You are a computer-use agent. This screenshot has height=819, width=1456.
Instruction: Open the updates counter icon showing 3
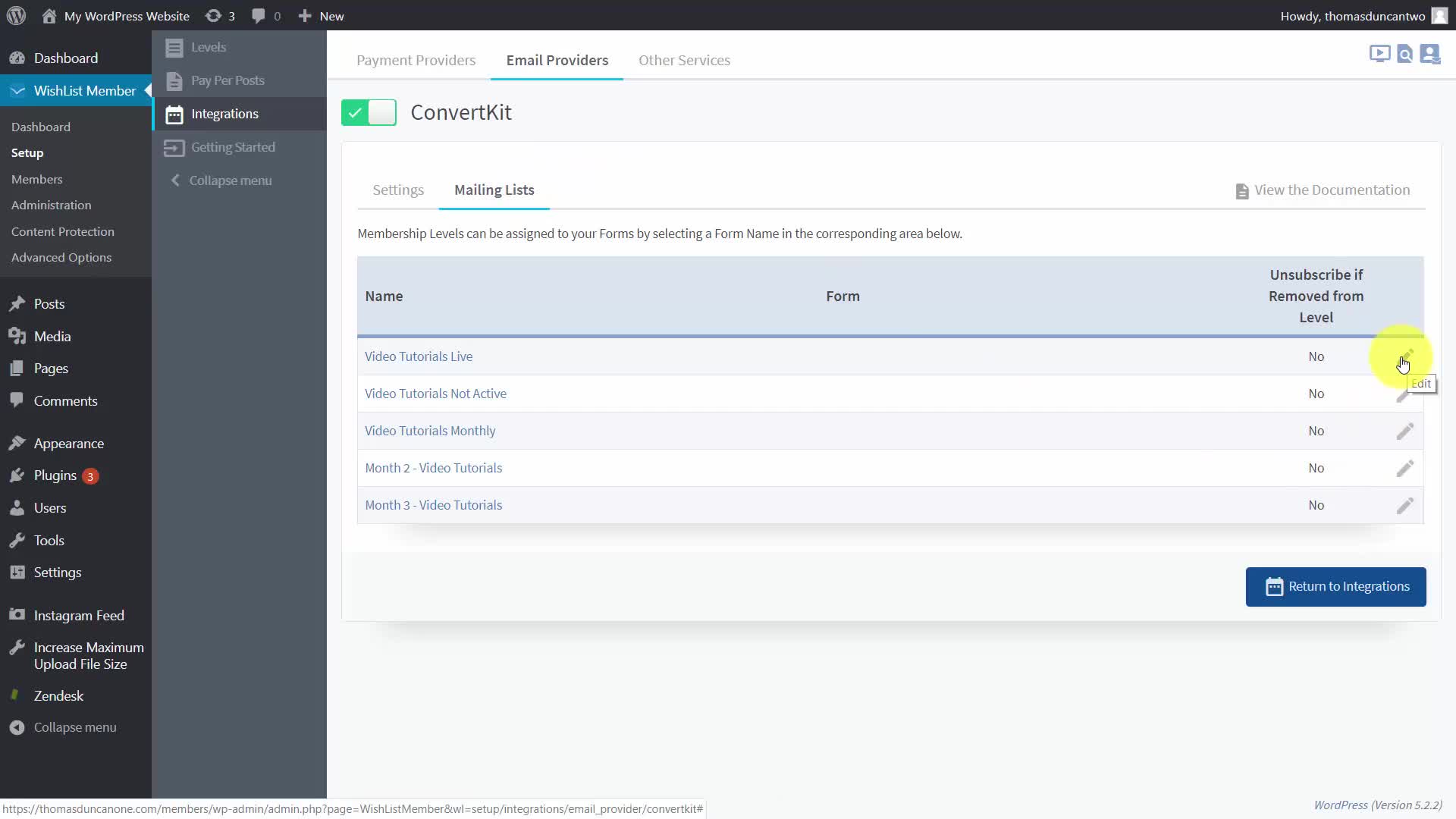220,16
